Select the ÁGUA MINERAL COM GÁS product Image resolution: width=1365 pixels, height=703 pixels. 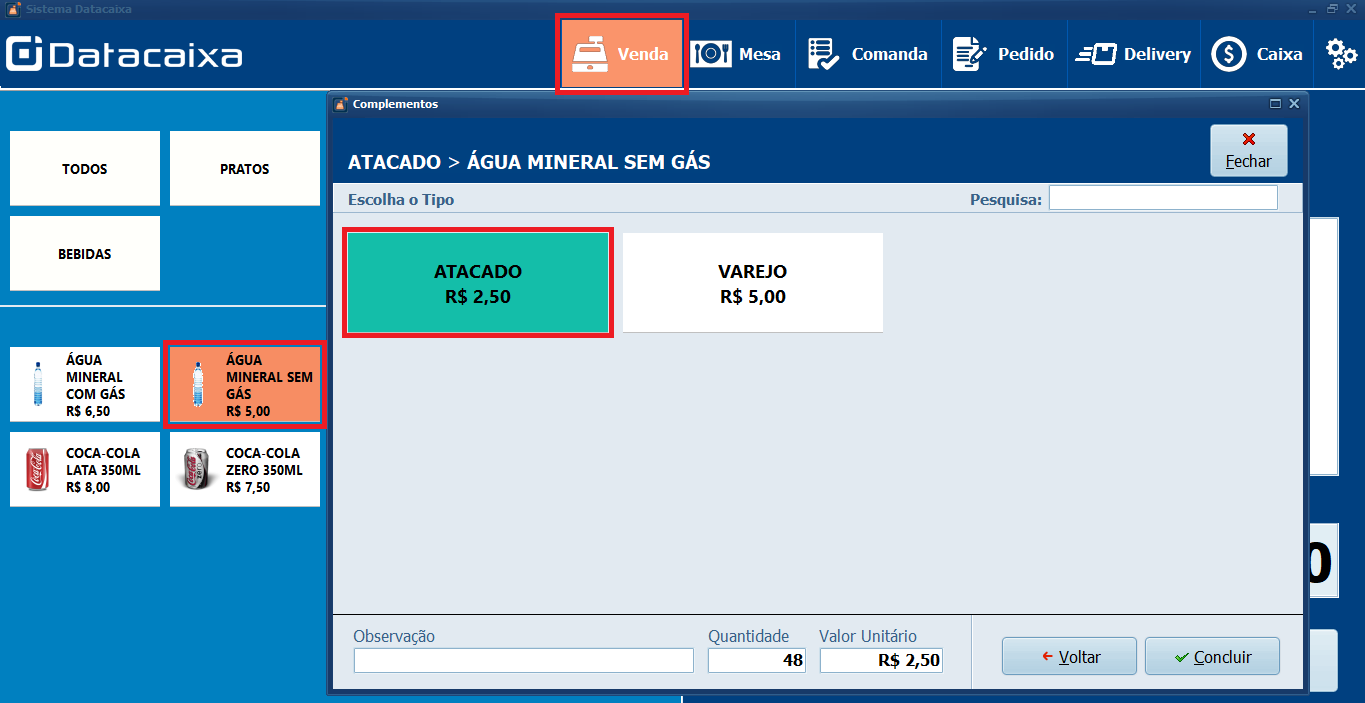coord(84,384)
